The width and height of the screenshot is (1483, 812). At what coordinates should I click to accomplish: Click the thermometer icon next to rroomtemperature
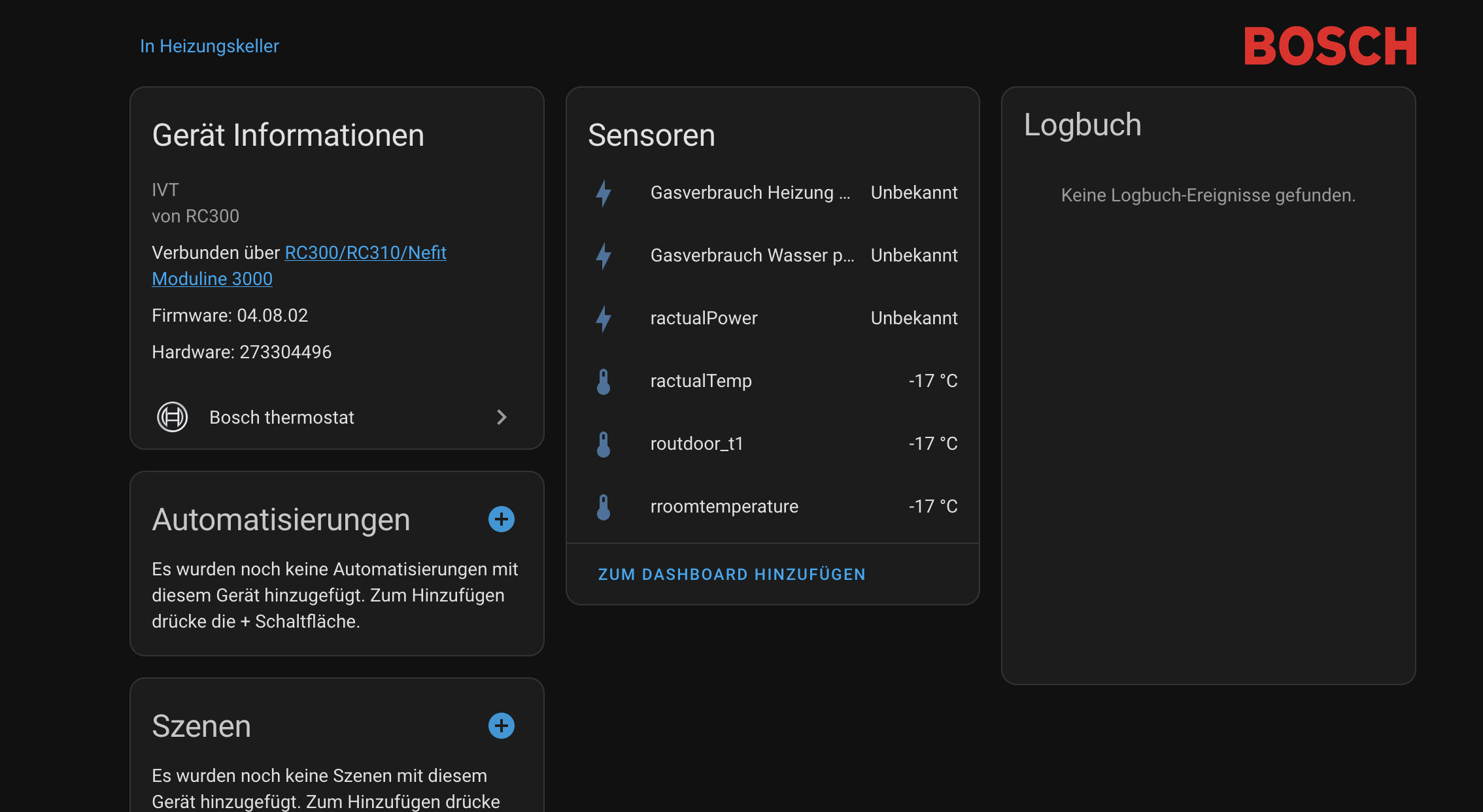tap(604, 507)
